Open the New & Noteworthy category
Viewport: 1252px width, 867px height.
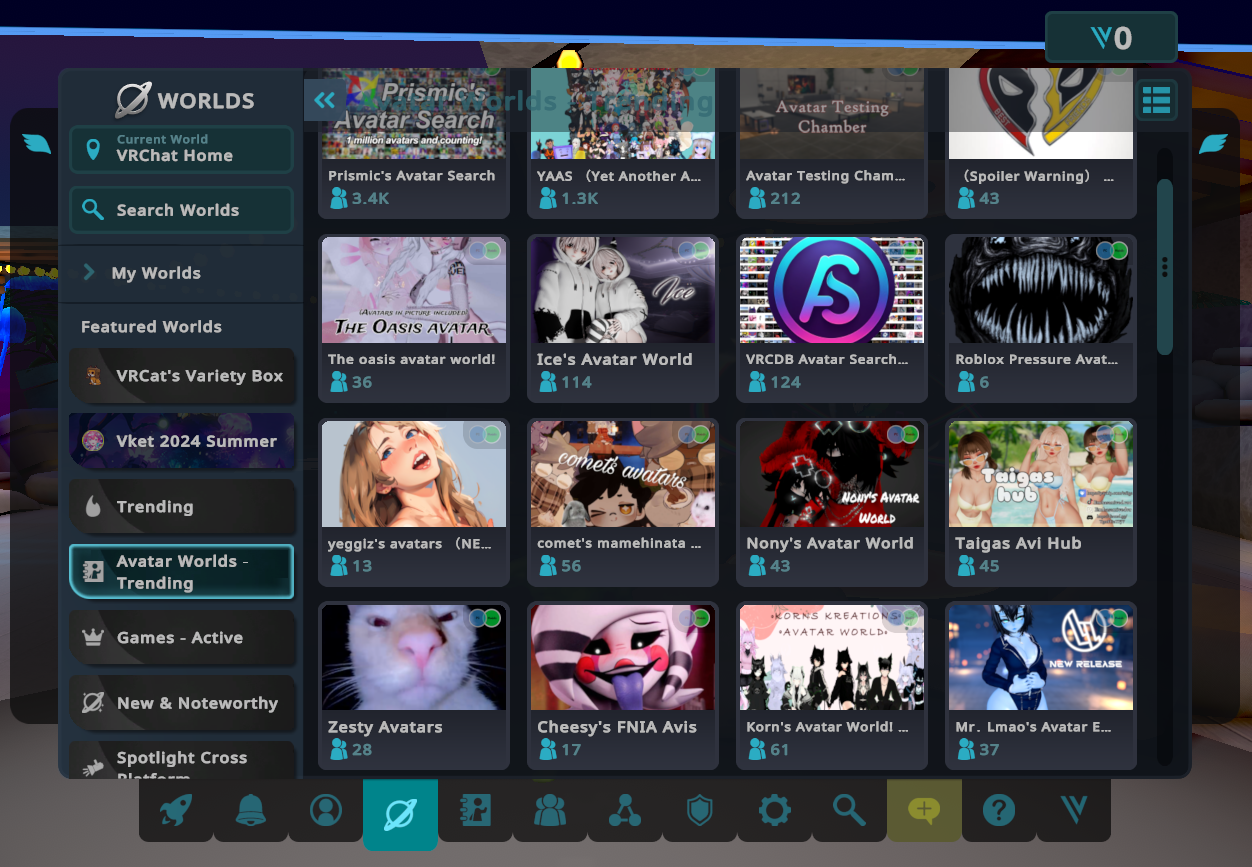(181, 703)
